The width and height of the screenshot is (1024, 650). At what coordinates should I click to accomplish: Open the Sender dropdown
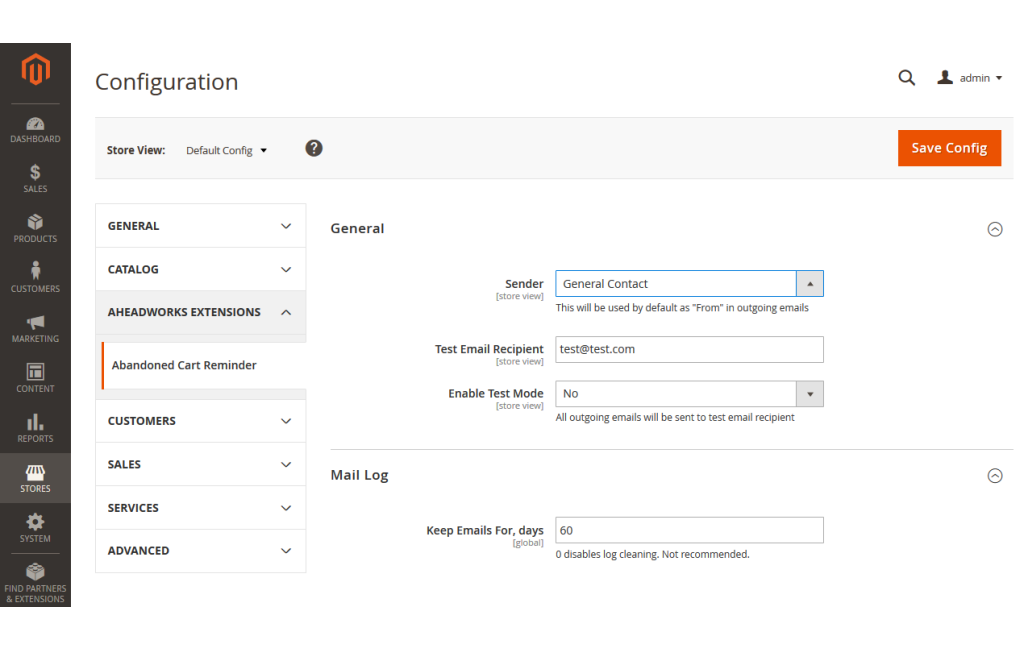[x=690, y=284]
